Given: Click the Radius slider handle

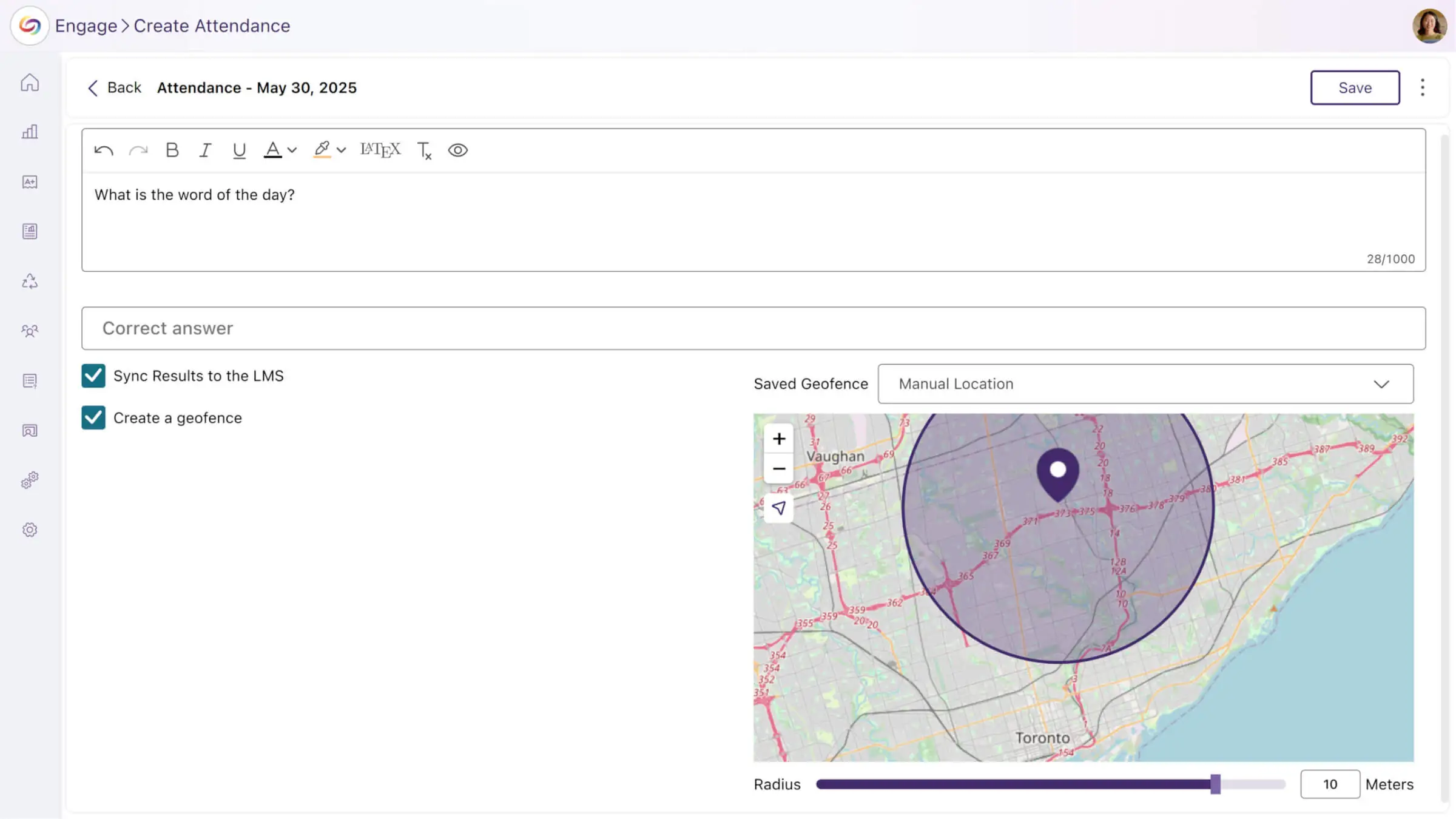Looking at the screenshot, I should [x=1215, y=784].
